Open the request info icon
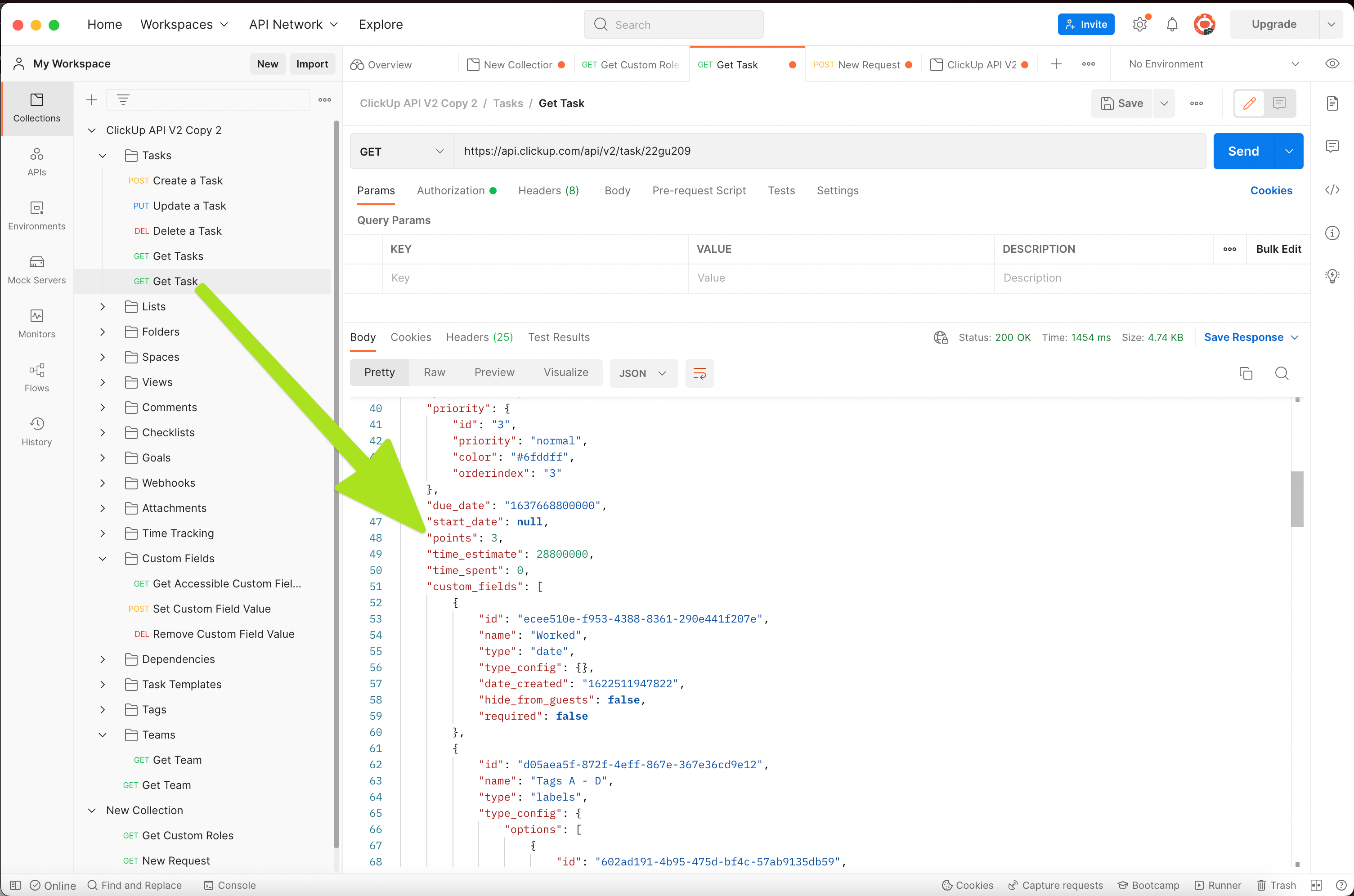 [x=1332, y=233]
